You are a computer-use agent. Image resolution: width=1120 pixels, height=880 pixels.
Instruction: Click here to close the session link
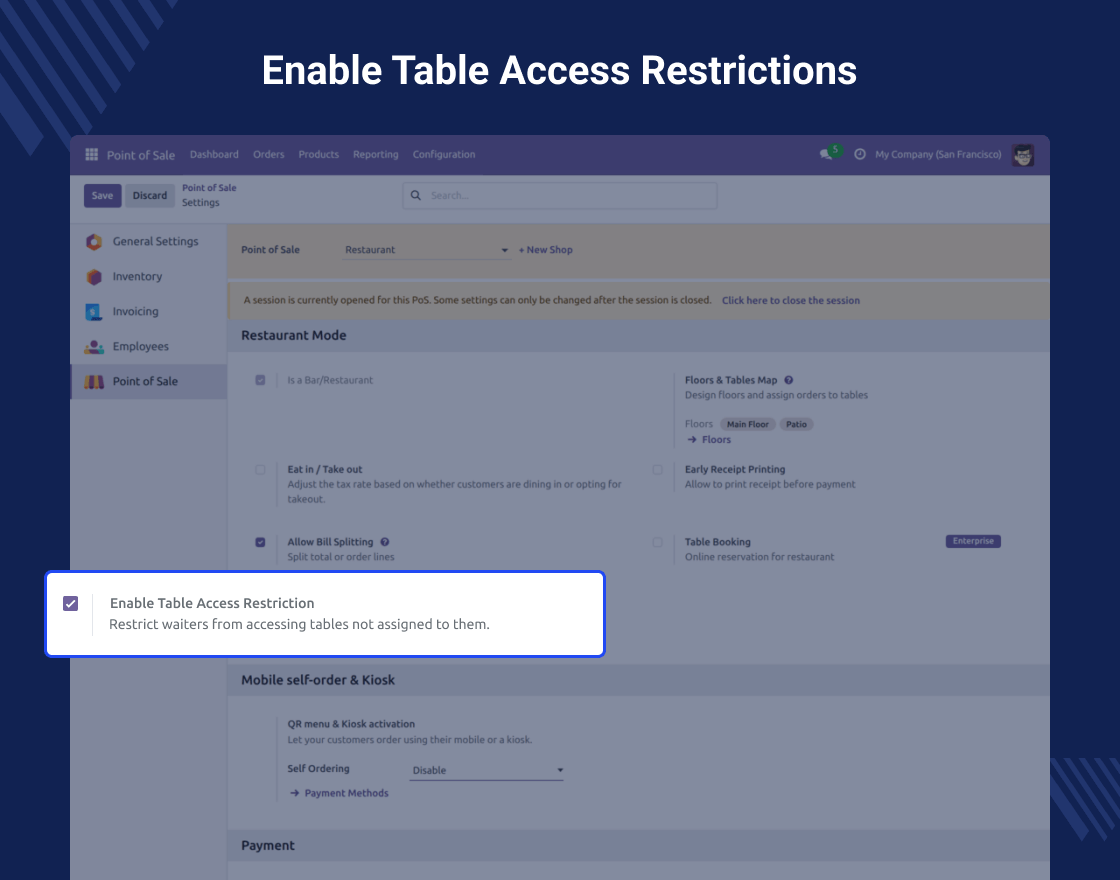tap(791, 301)
